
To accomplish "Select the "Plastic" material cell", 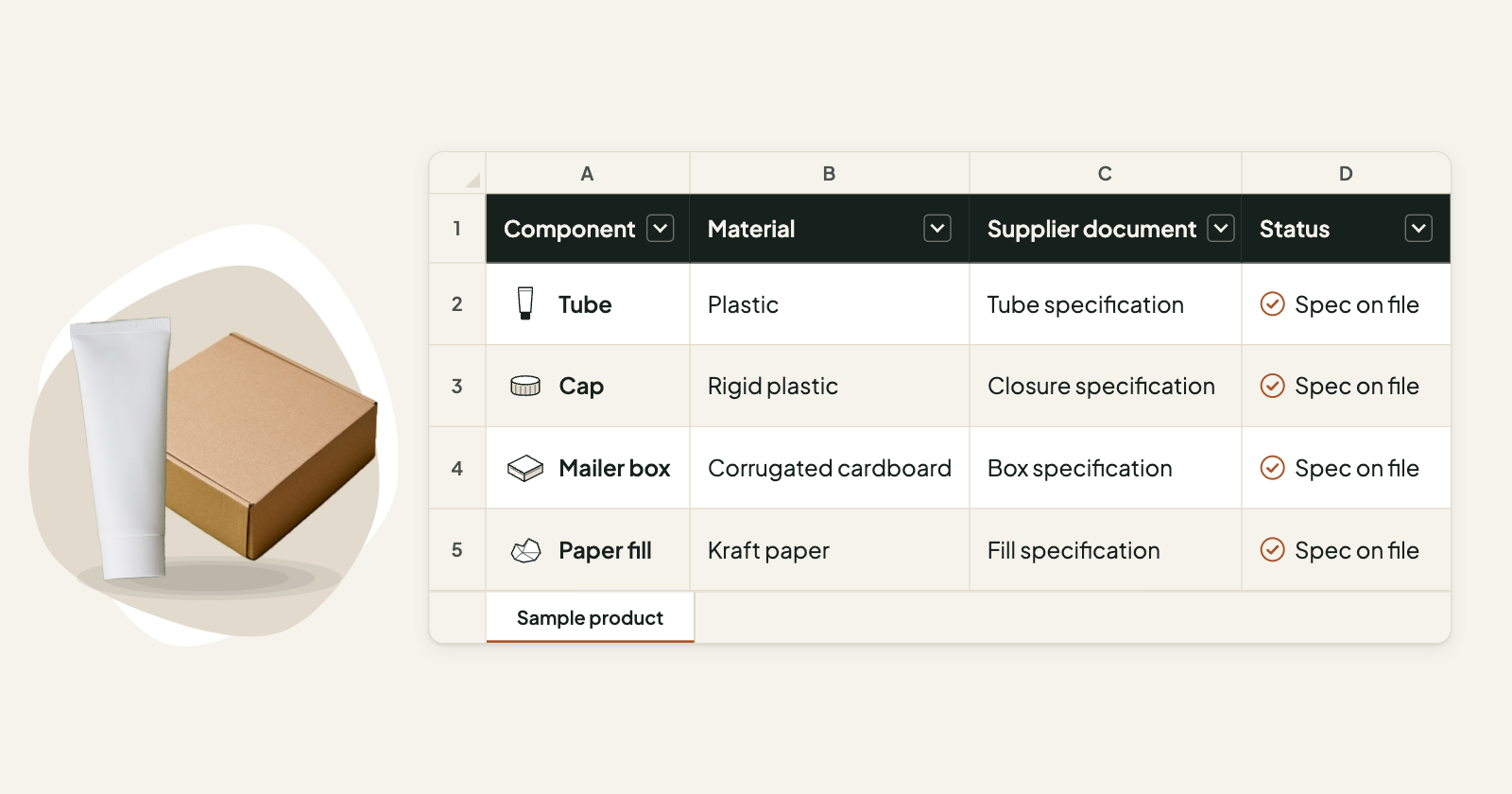I will tap(830, 303).
